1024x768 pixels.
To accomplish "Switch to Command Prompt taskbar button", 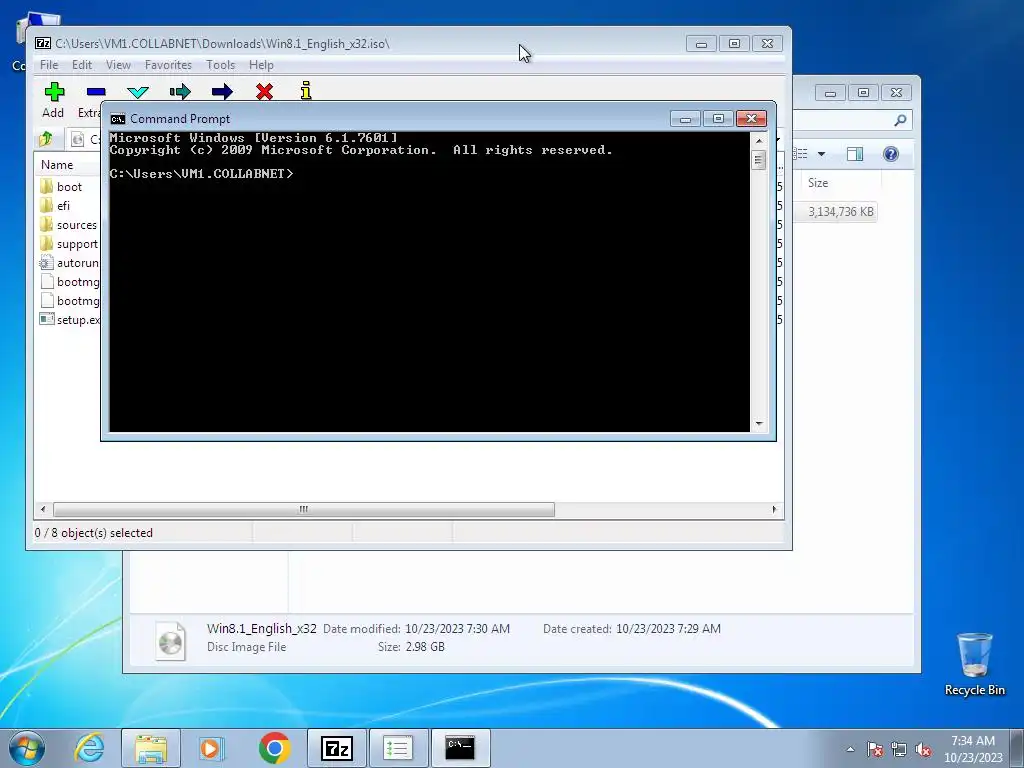I will coord(460,748).
